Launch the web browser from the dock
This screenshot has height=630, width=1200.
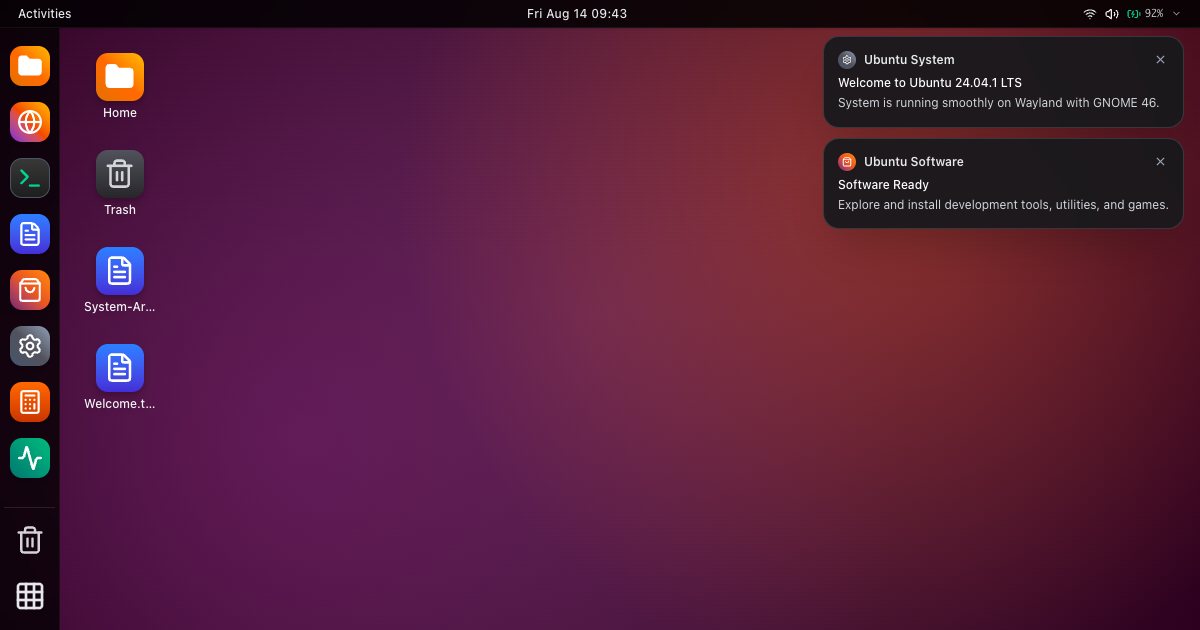30,122
